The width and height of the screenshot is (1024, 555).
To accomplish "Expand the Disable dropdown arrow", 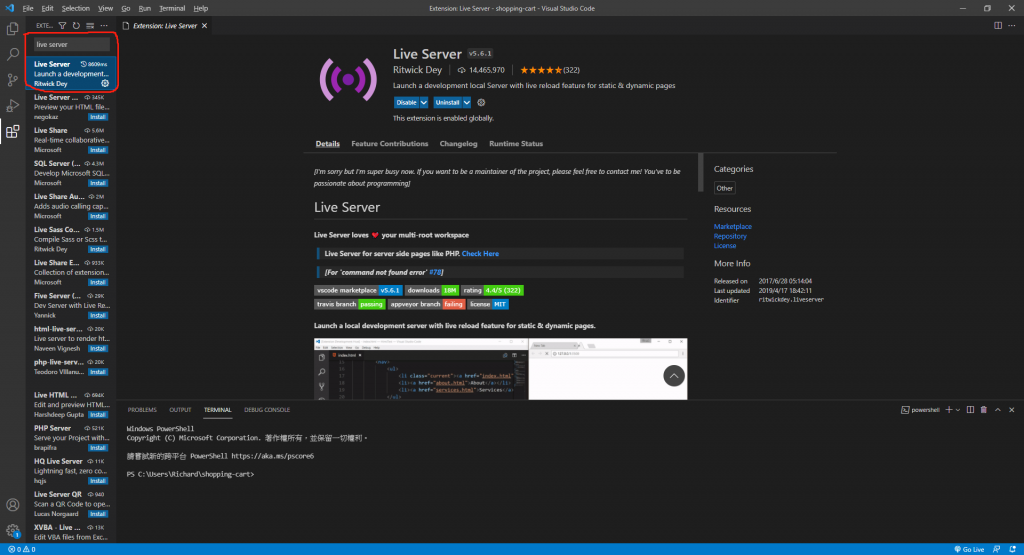I will 424,103.
